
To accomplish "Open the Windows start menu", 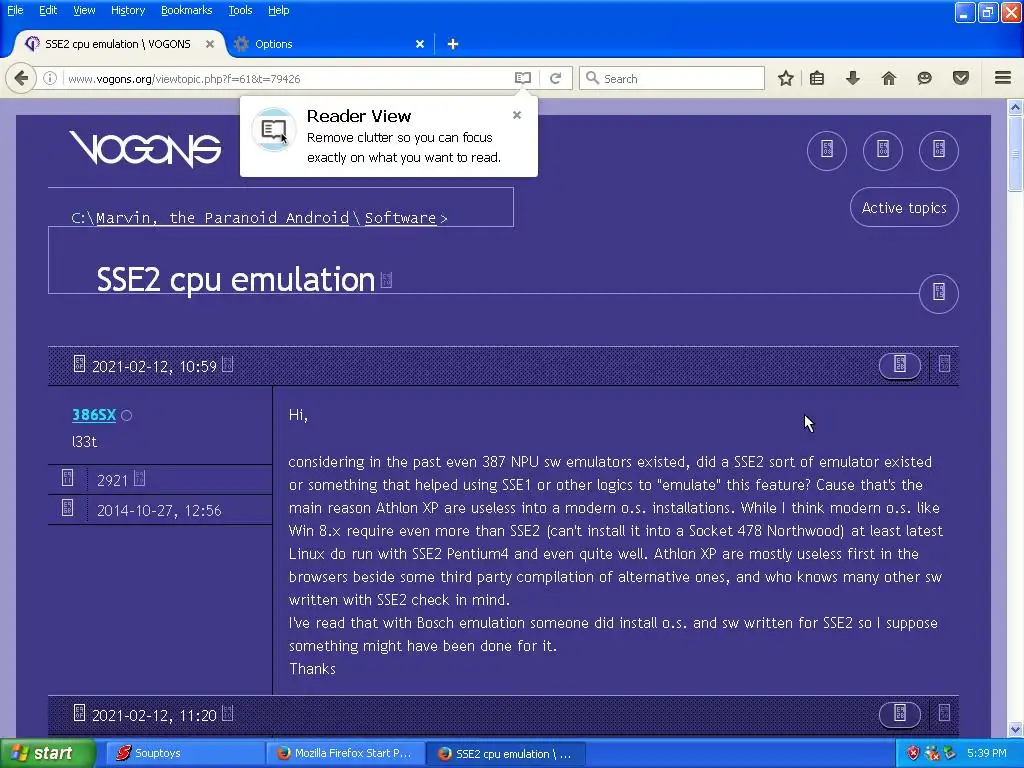I will (x=46, y=753).
